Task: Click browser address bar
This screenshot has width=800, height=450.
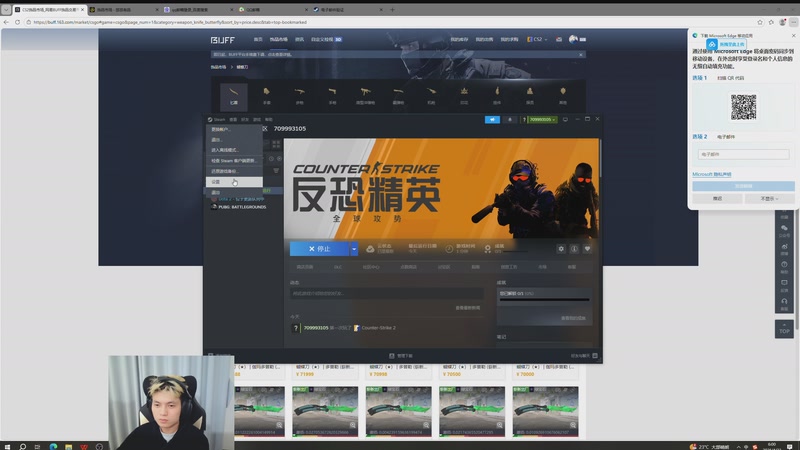Action: (x=388, y=22)
